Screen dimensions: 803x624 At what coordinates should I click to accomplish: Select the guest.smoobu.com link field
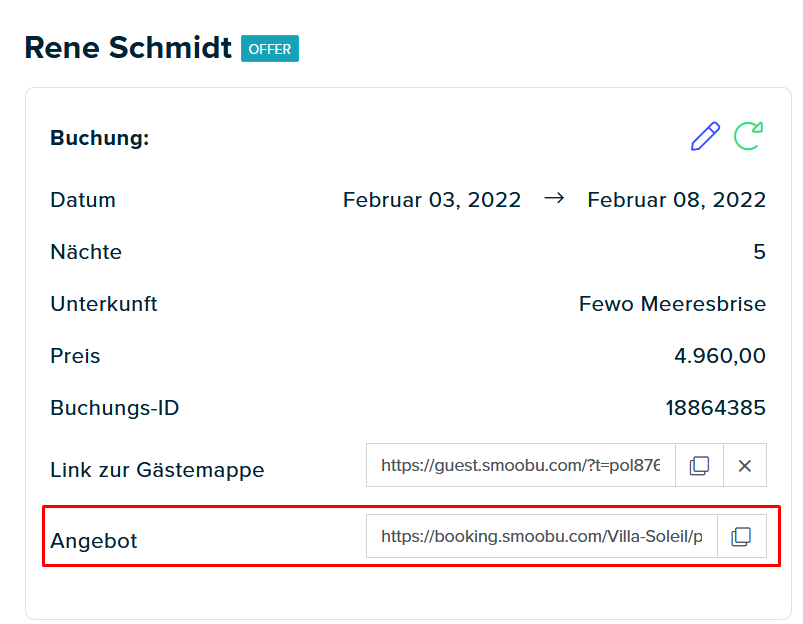click(521, 465)
